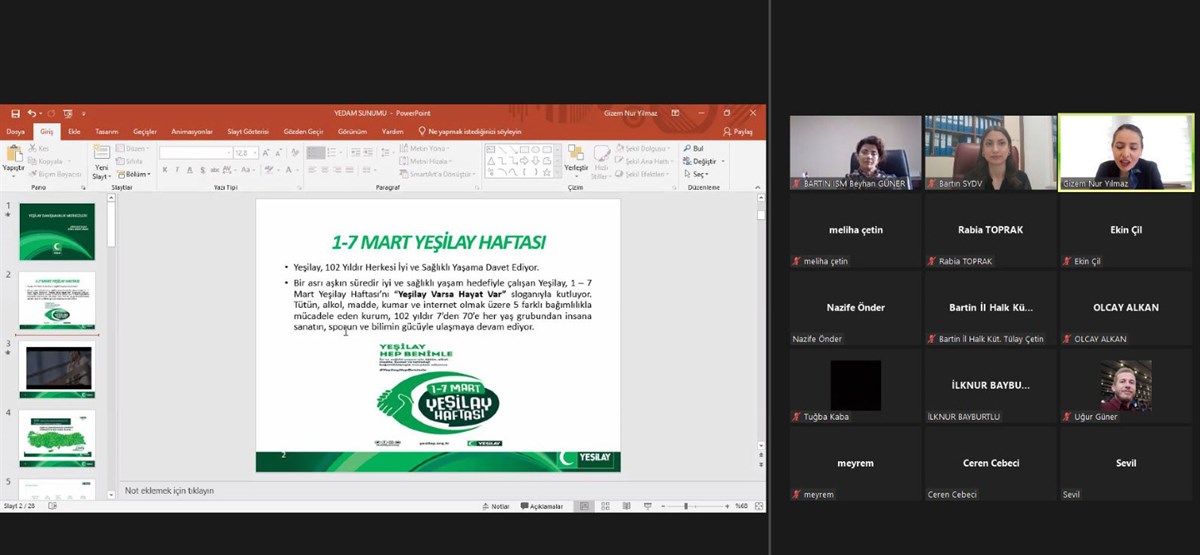Viewport: 1200px width, 555px height.
Task: Click 'Ne yapmak istediğinizi söyleyin' search box
Action: tap(469, 131)
